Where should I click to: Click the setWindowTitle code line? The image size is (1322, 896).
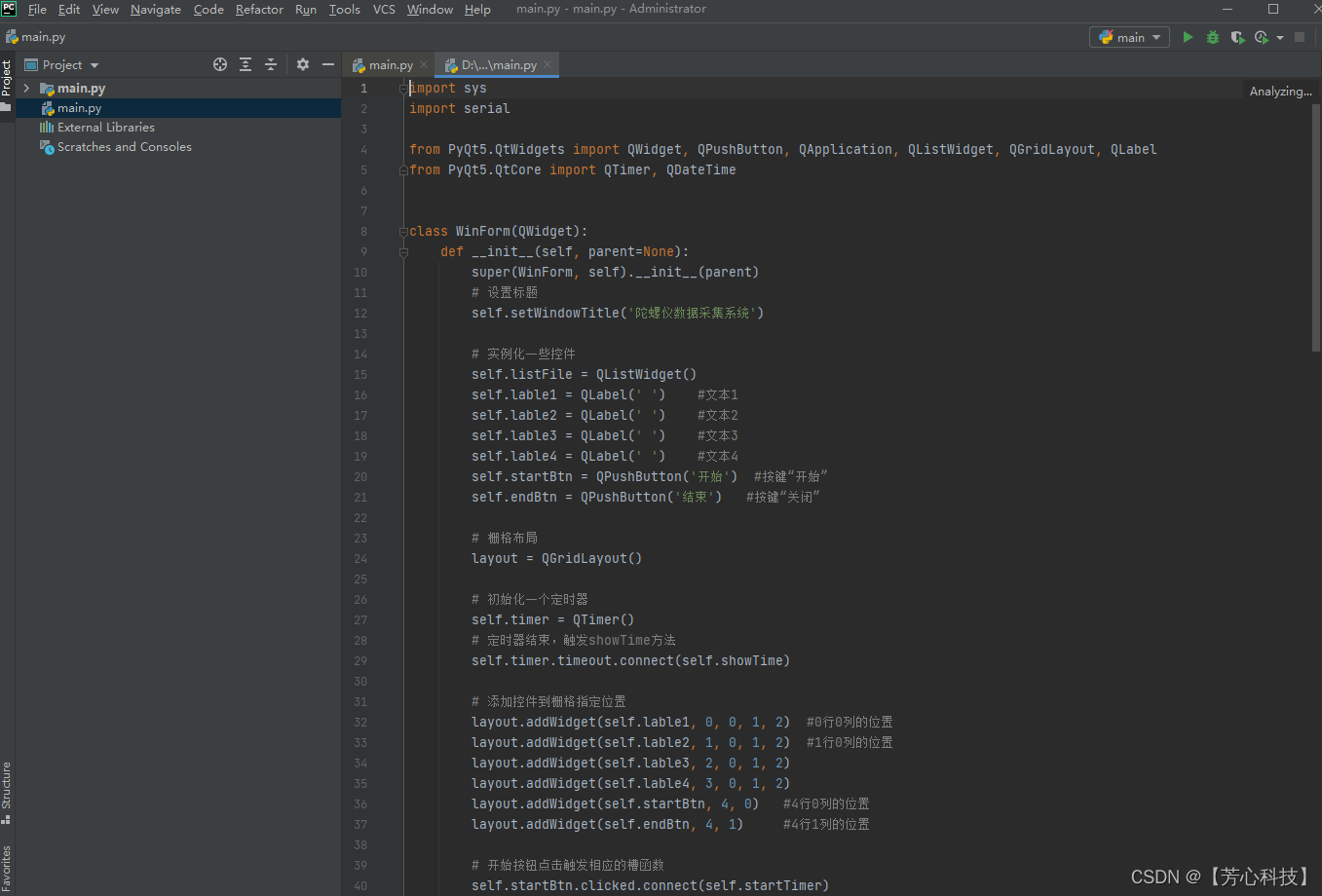pos(618,314)
